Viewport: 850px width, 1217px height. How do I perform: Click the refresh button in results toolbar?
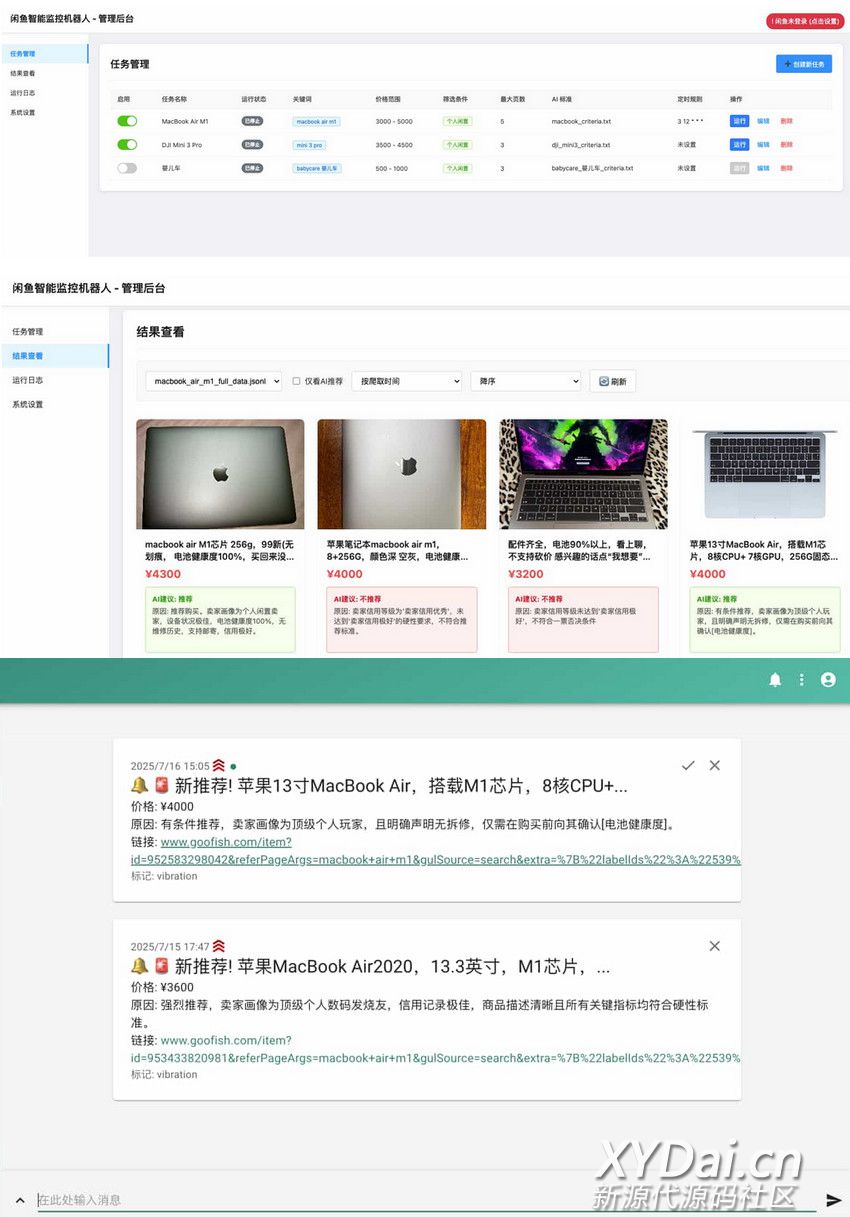[612, 381]
